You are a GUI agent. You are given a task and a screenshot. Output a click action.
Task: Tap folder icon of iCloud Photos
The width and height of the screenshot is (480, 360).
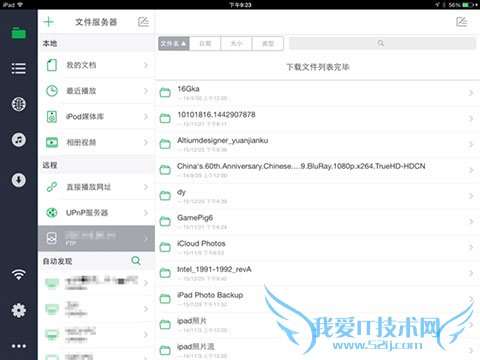(x=165, y=247)
